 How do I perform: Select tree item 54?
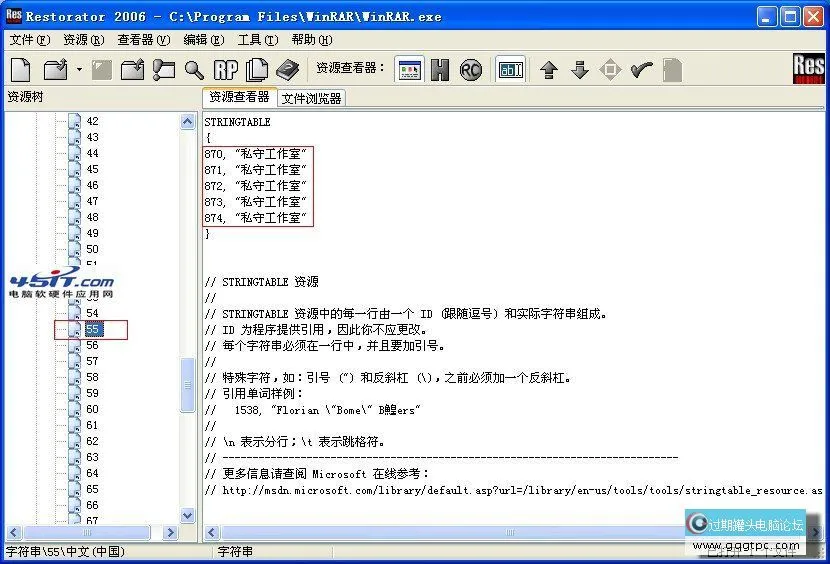[x=92, y=313]
